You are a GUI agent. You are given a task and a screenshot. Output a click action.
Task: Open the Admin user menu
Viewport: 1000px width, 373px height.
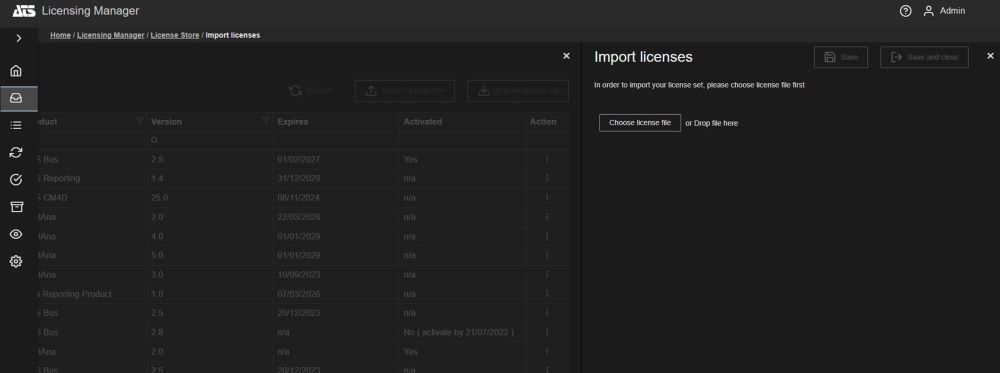coord(945,11)
